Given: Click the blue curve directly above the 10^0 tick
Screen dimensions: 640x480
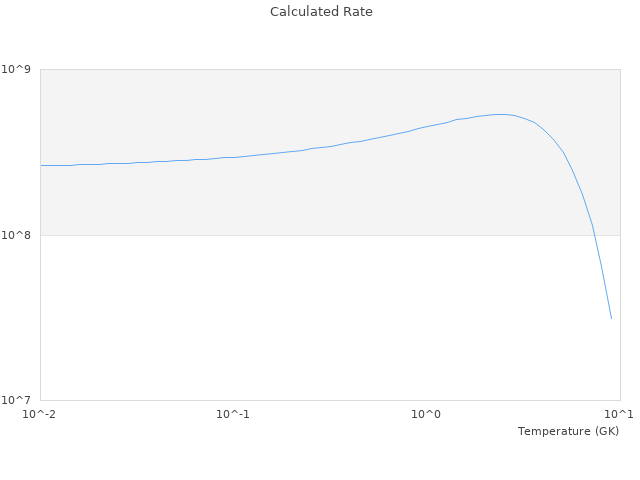Looking at the screenshot, I should [426, 127].
